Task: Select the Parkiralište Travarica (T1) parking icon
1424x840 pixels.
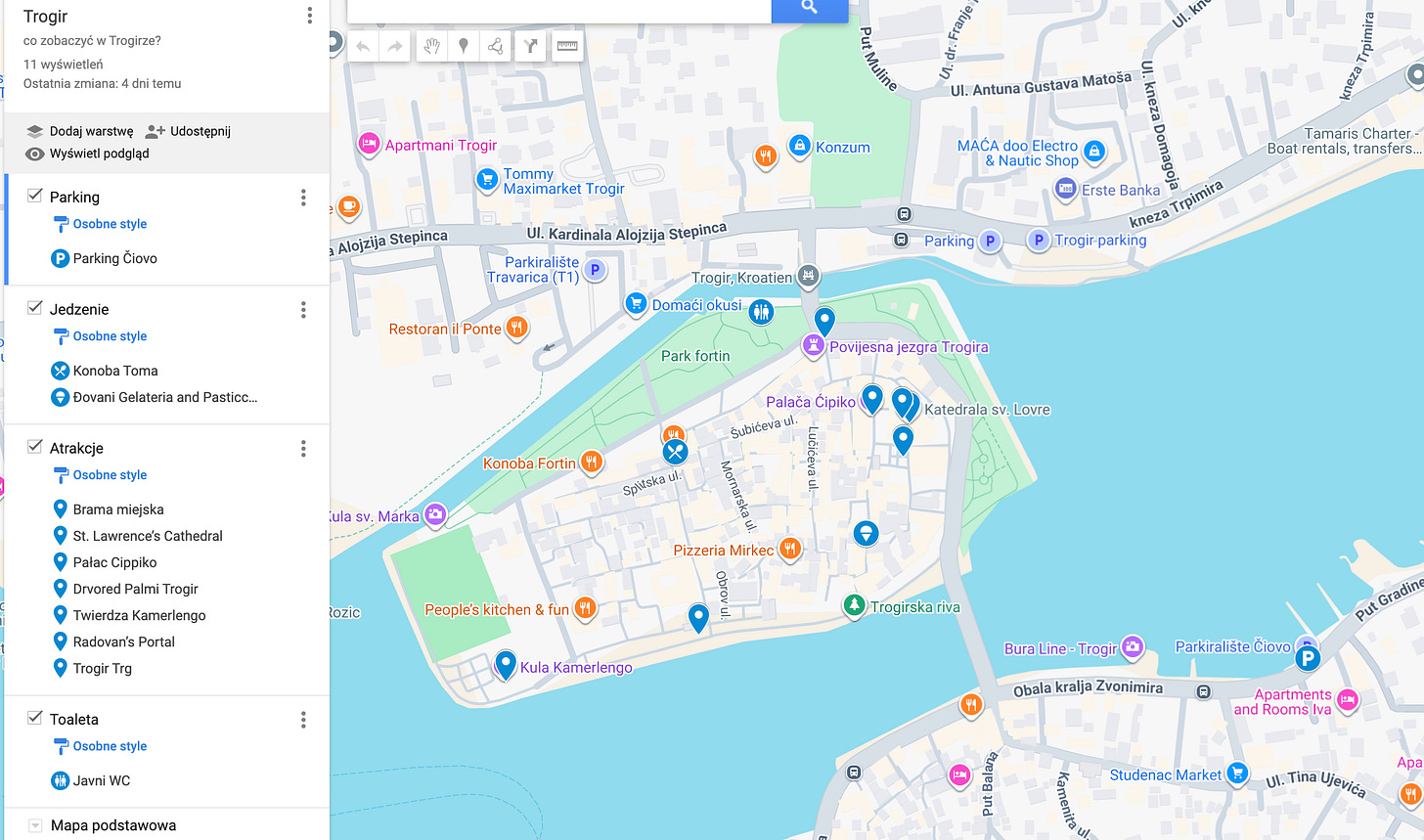Action: (x=595, y=269)
